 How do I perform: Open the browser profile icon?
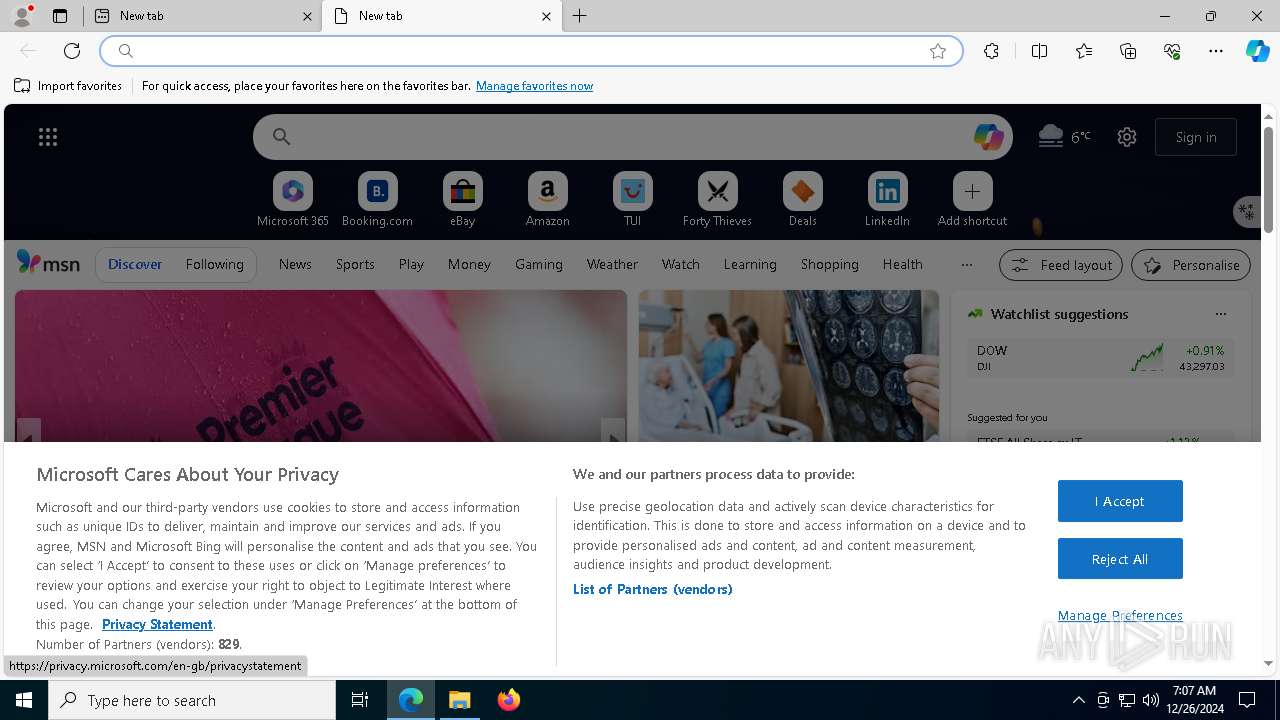coord(22,16)
